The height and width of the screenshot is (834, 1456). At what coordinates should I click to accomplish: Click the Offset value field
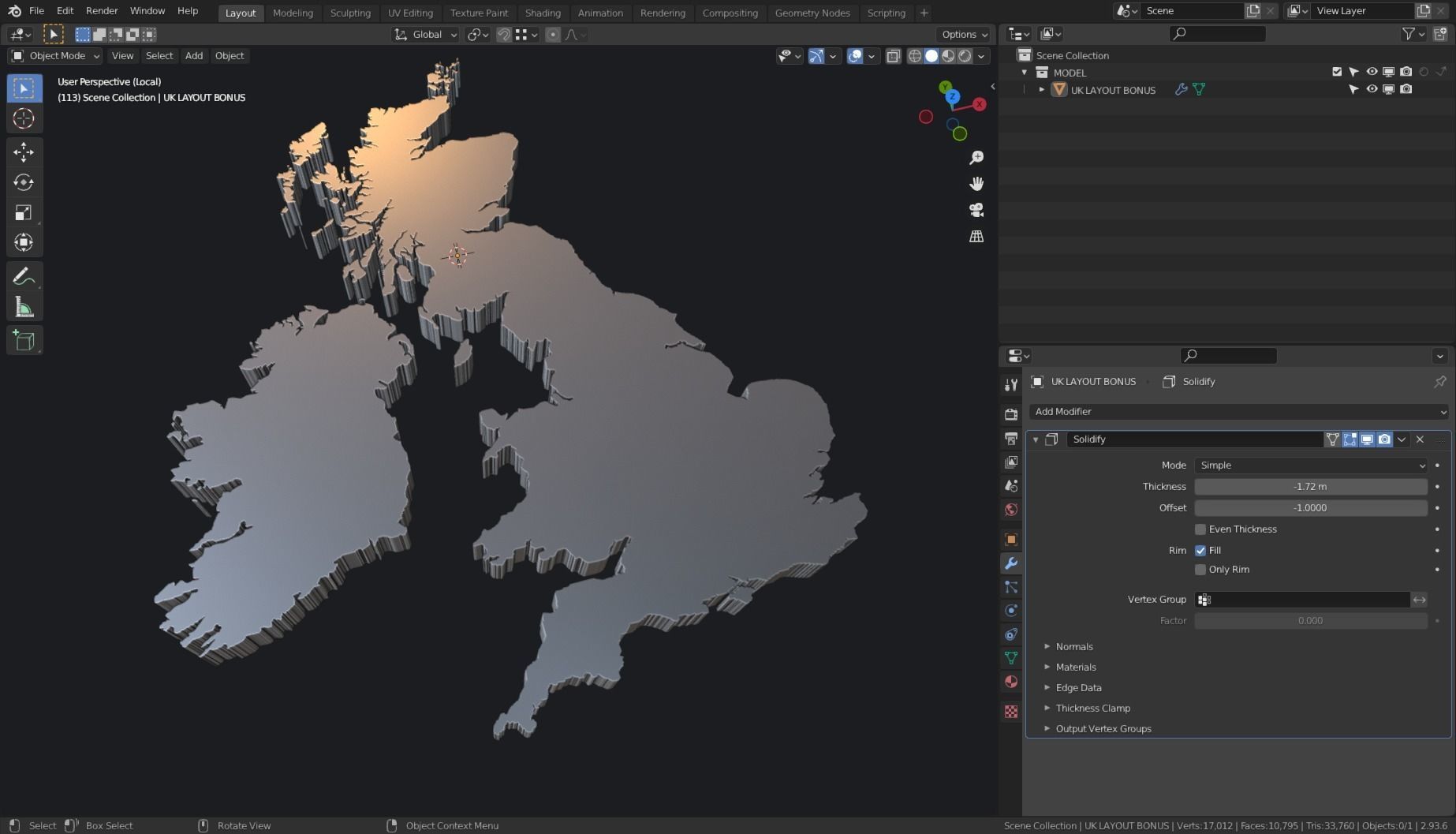point(1311,508)
